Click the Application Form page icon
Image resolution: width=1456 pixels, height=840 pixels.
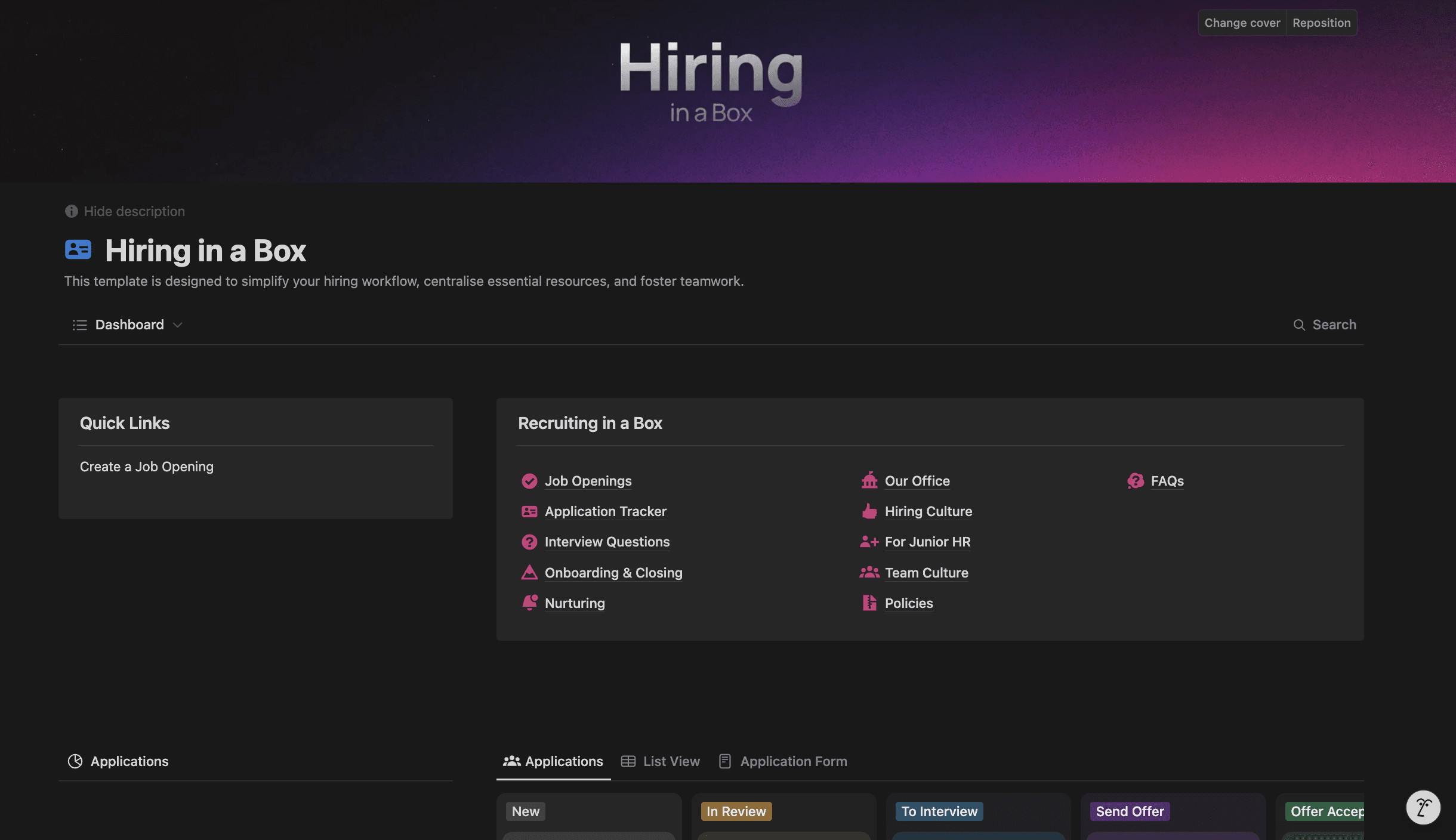[725, 761]
